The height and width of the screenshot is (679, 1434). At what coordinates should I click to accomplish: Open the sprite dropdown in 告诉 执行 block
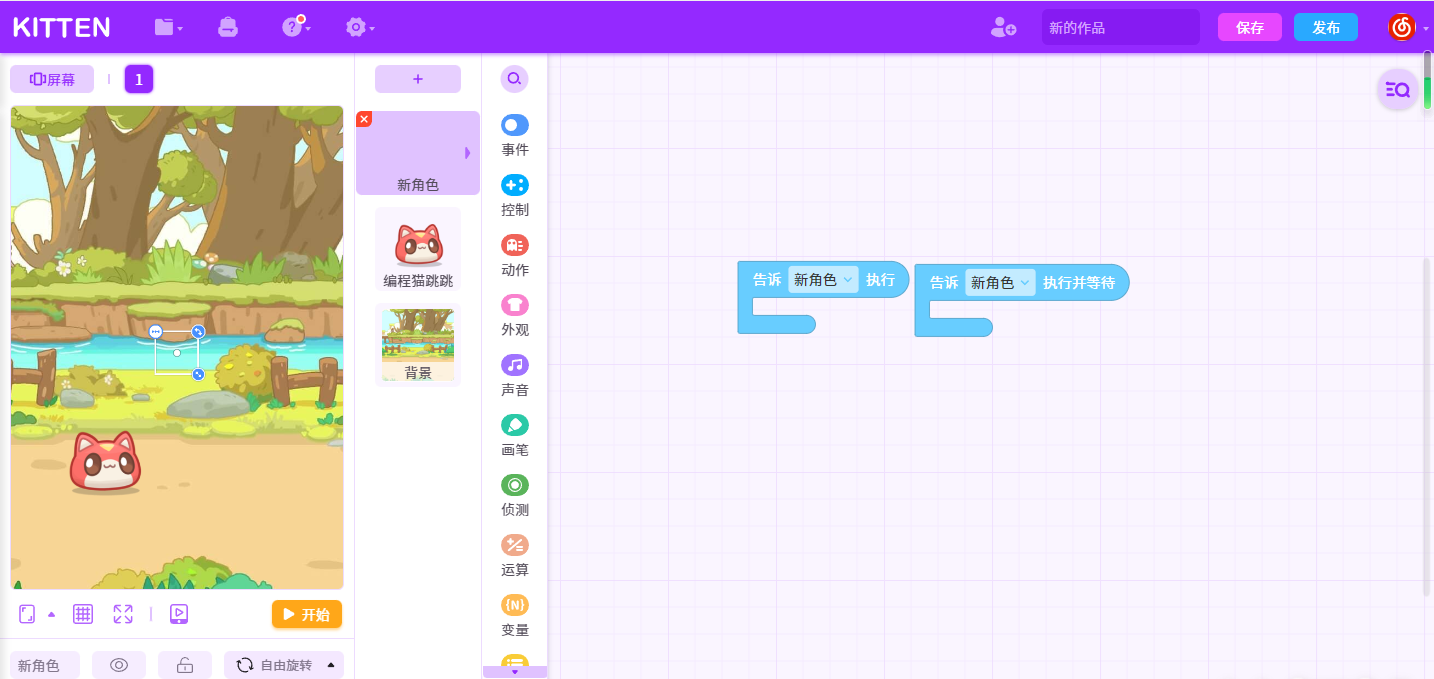pyautogui.click(x=823, y=280)
